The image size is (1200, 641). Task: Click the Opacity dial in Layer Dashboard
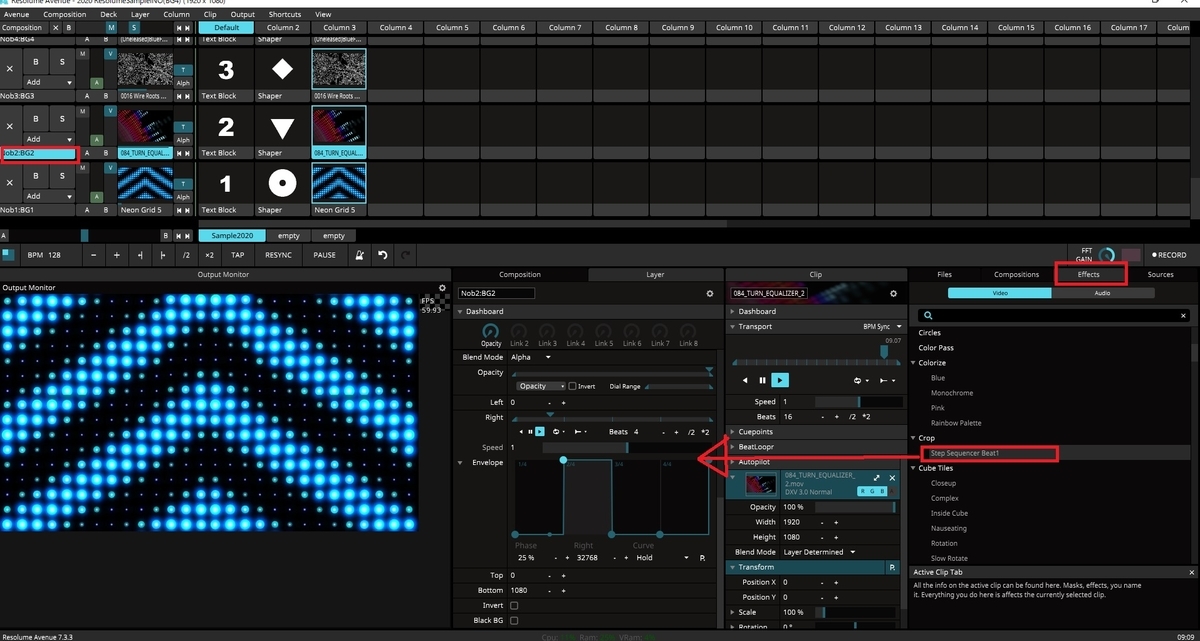tap(491, 331)
